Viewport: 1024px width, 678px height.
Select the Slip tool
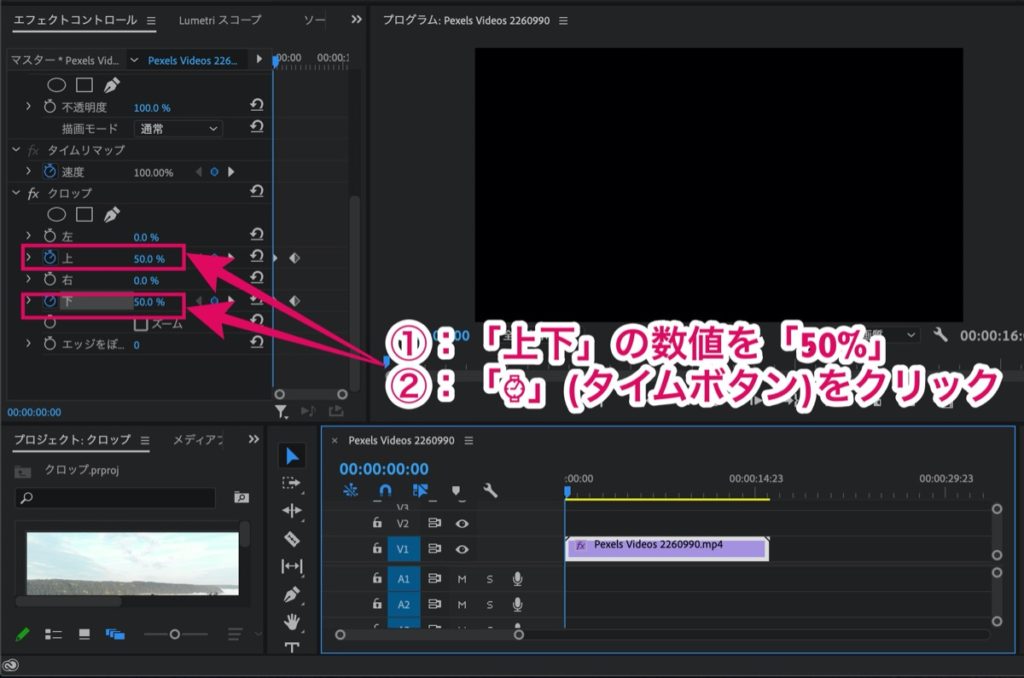[292, 566]
